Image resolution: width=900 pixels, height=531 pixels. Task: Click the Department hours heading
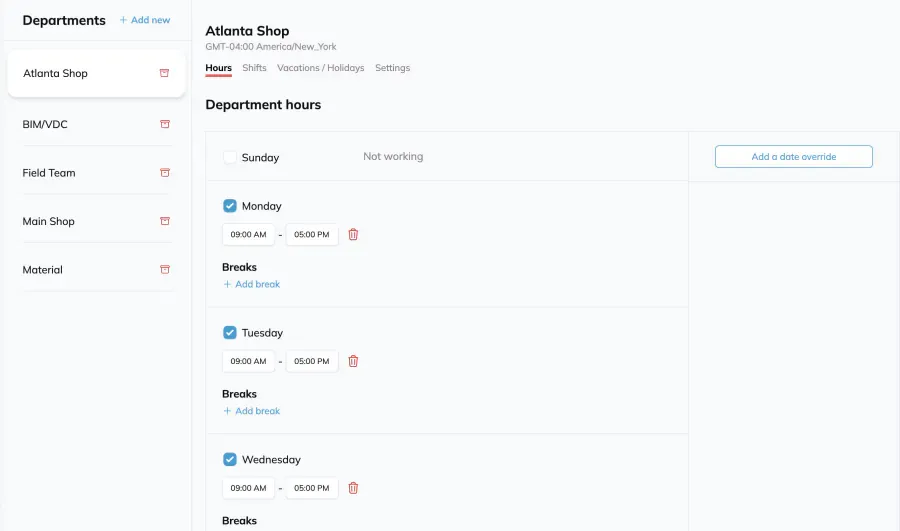(263, 104)
